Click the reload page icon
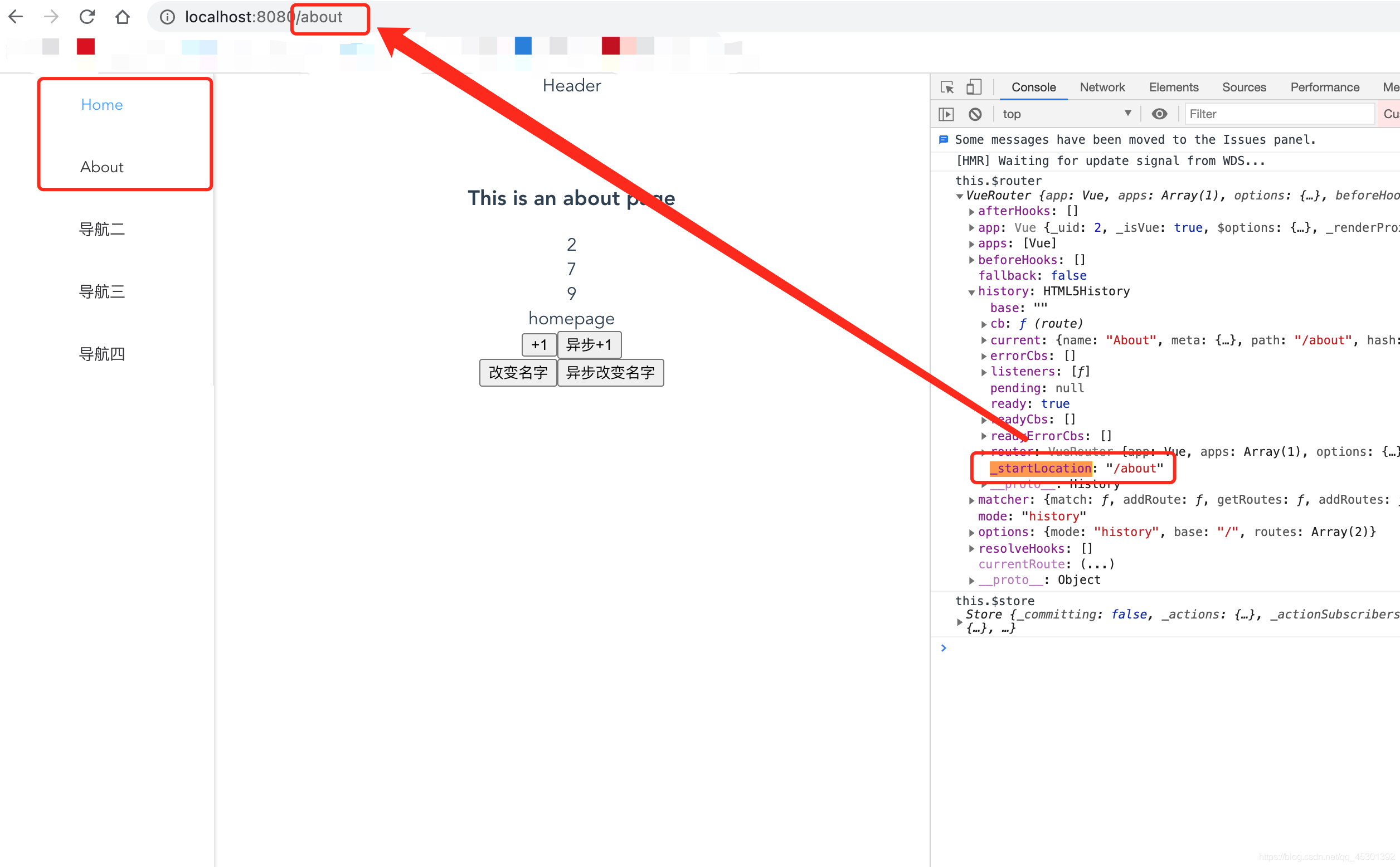Viewport: 1400px width, 867px height. pos(88,18)
